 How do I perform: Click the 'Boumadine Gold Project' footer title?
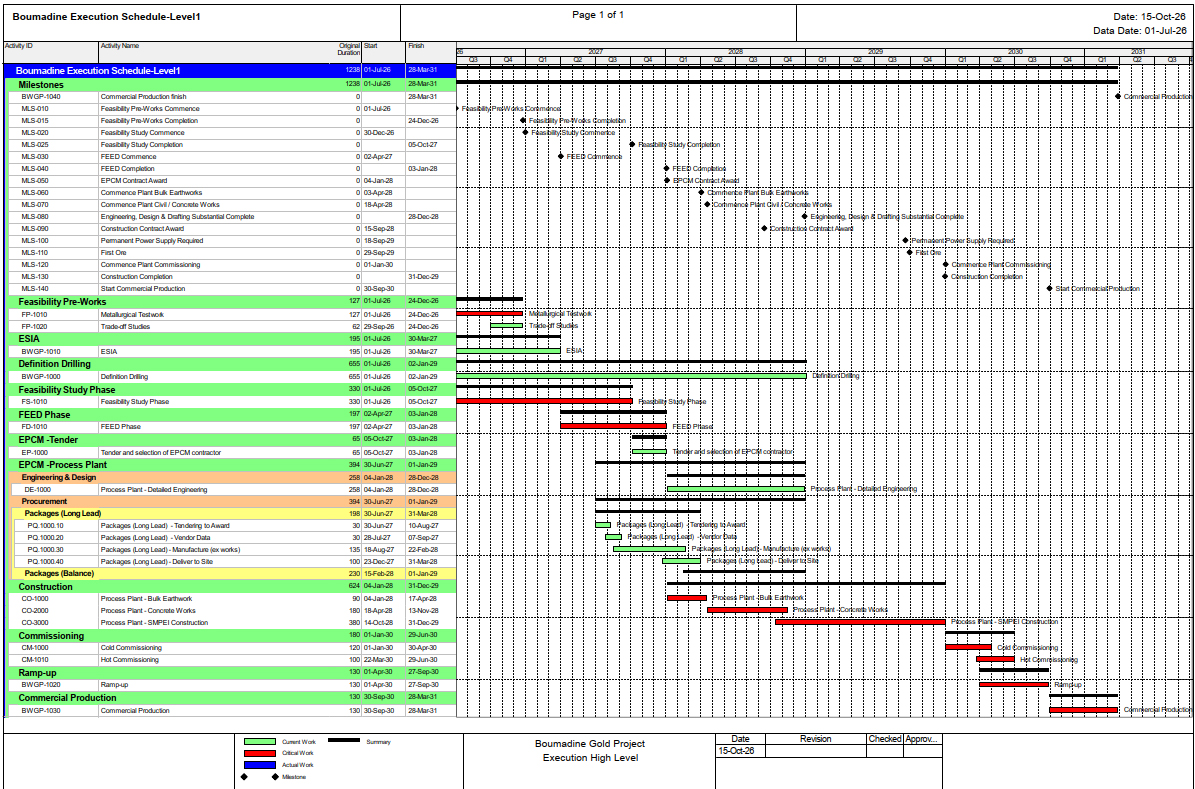590,744
